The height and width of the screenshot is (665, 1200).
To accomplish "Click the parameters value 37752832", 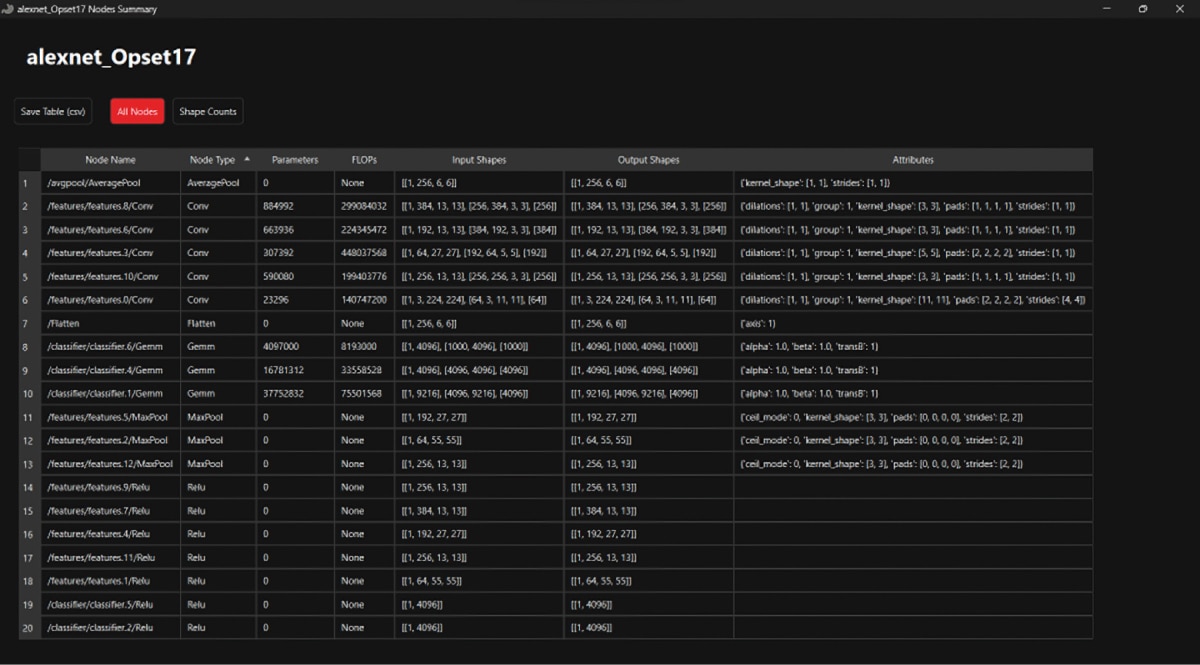I will click(x=284, y=393).
